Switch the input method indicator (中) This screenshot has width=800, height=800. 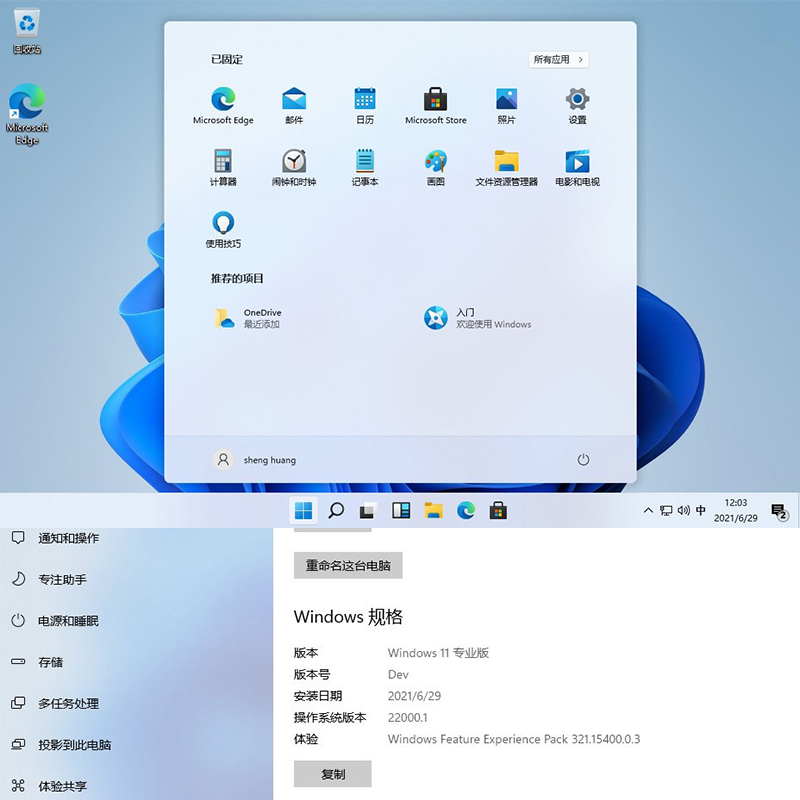click(701, 510)
